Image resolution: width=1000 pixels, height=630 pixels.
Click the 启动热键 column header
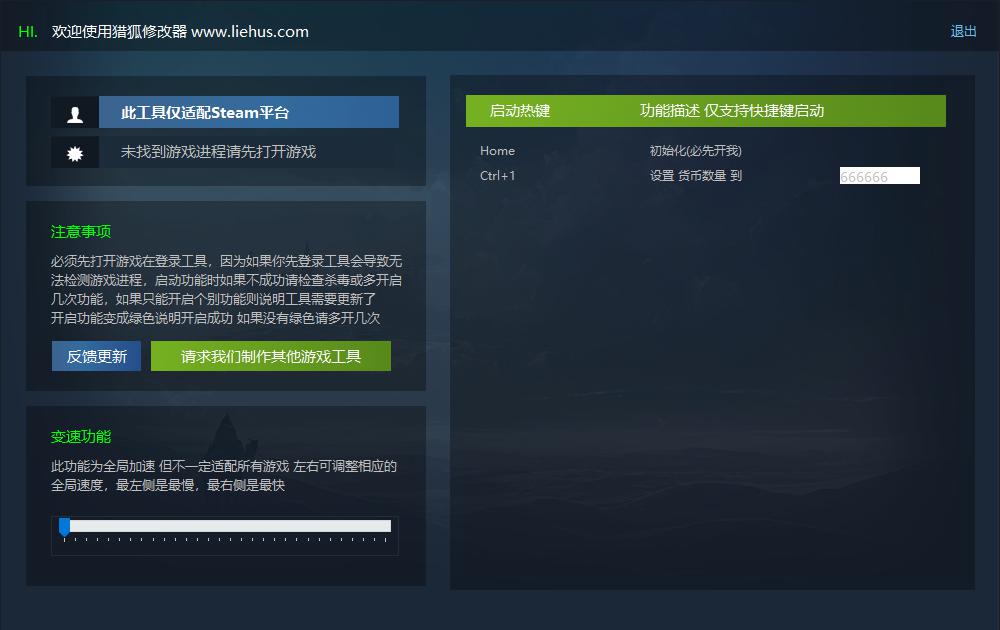pyautogui.click(x=519, y=111)
